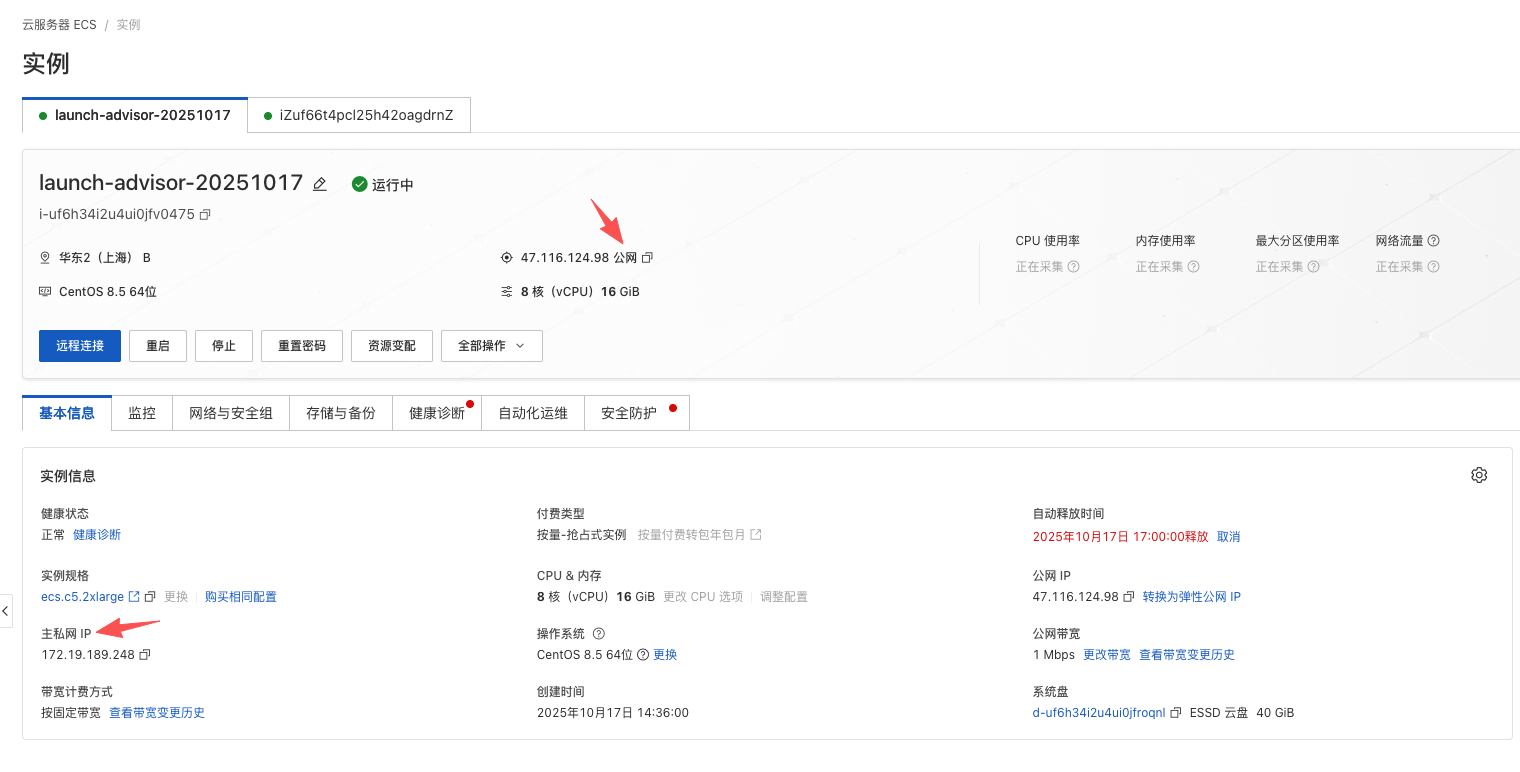Open the 网络与安全组 tab
The height and width of the screenshot is (772, 1520).
(231, 413)
